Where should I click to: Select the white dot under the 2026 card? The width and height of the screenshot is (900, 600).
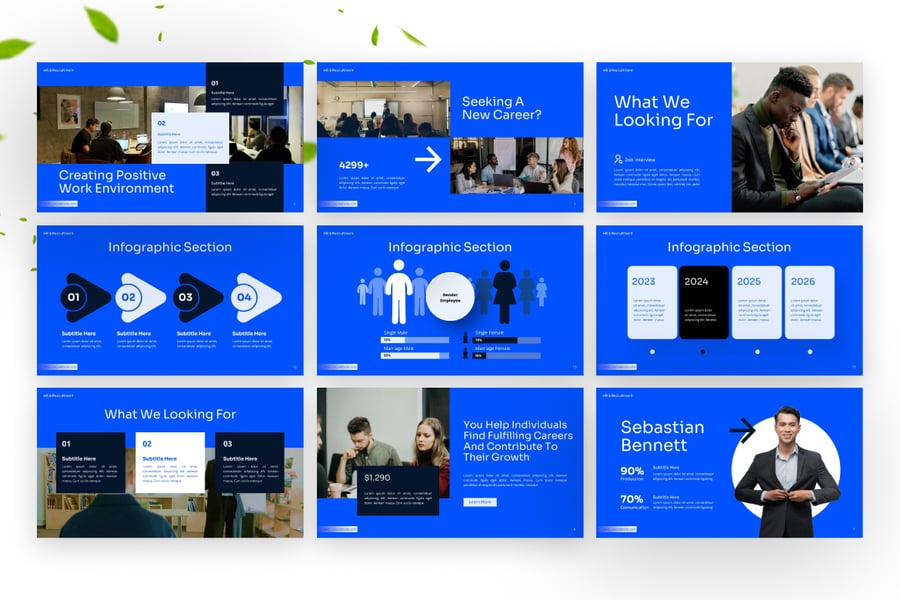(808, 352)
